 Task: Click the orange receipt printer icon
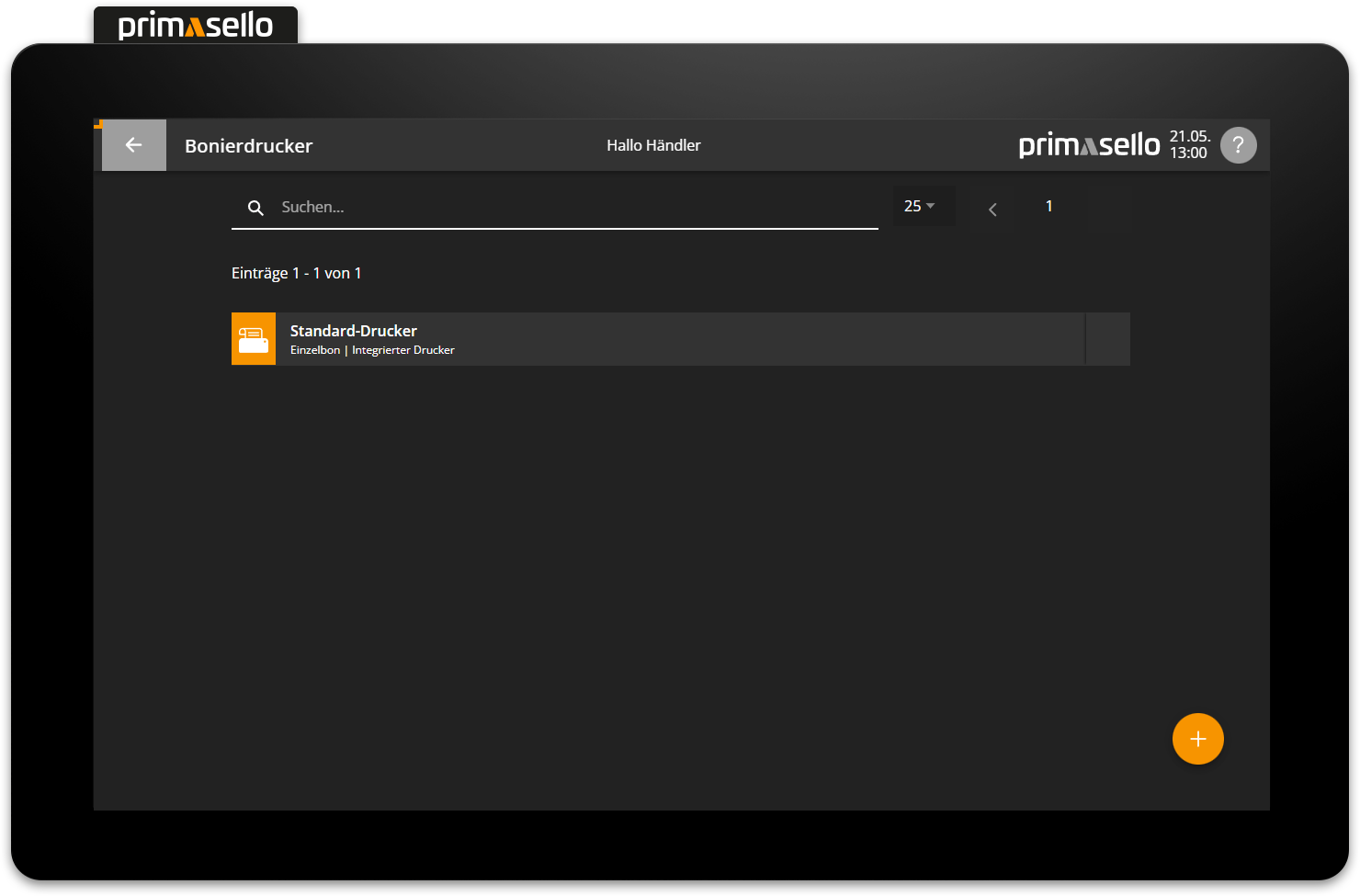point(254,339)
